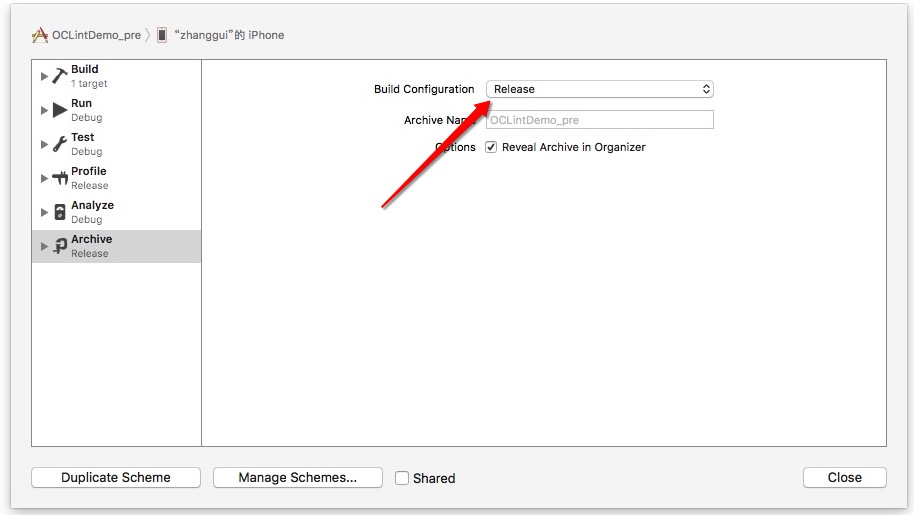The height and width of the screenshot is (515, 914).
Task: Click the Test wrench icon
Action: click(x=60, y=144)
